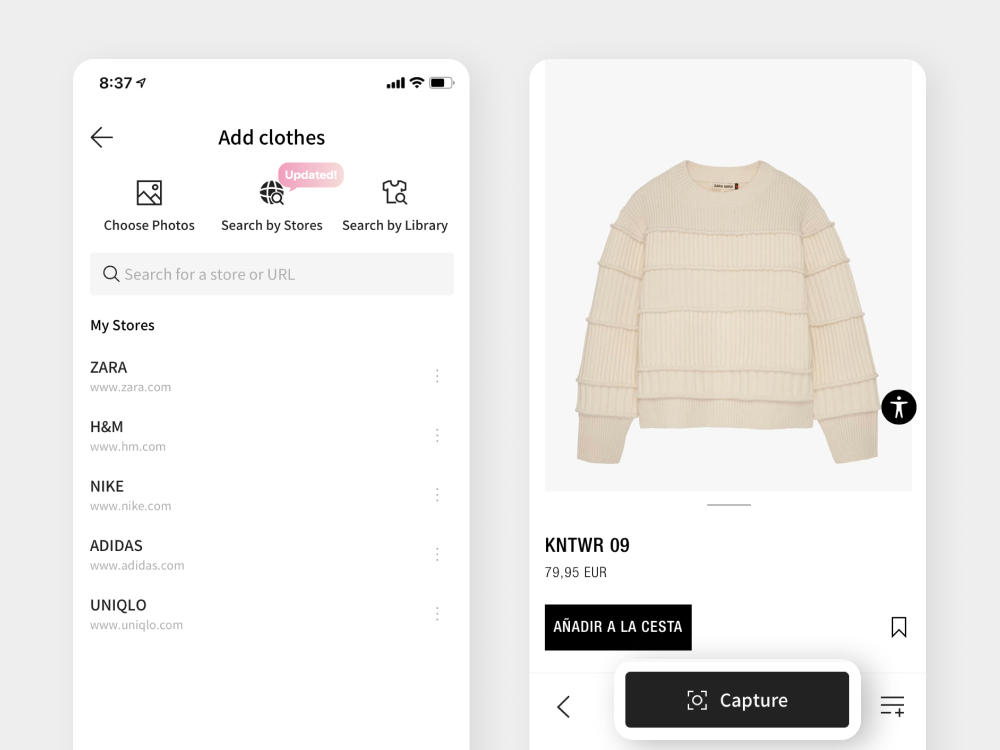Open the UNIQLO store options menu
This screenshot has height=750, width=1000.
tap(437, 613)
